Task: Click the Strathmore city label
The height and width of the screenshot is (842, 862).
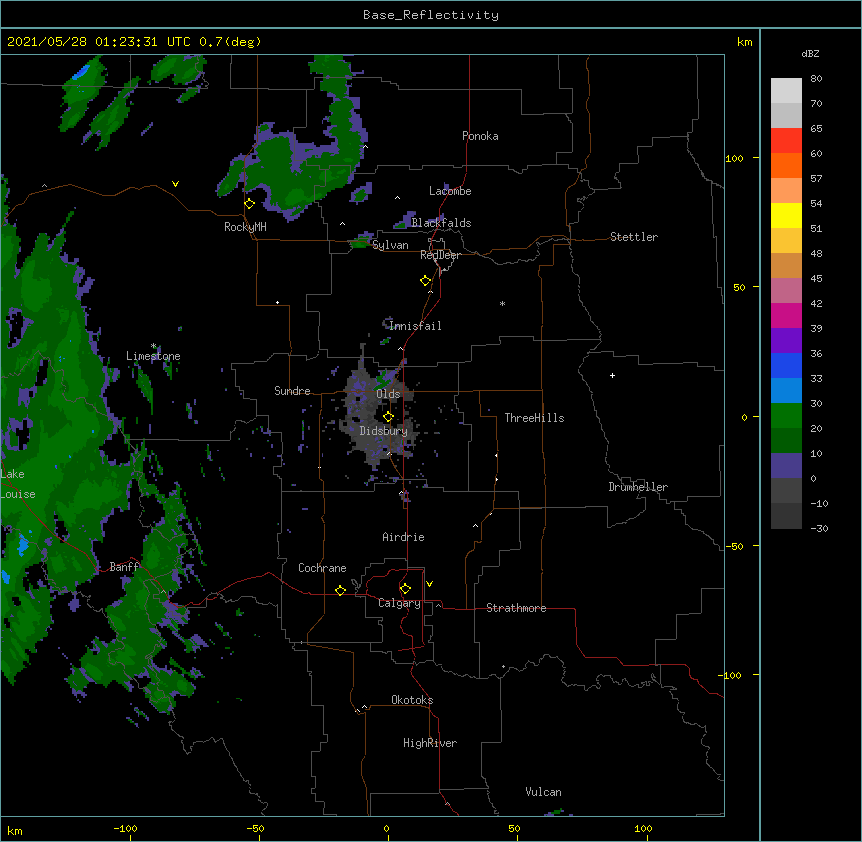Action: 516,608
